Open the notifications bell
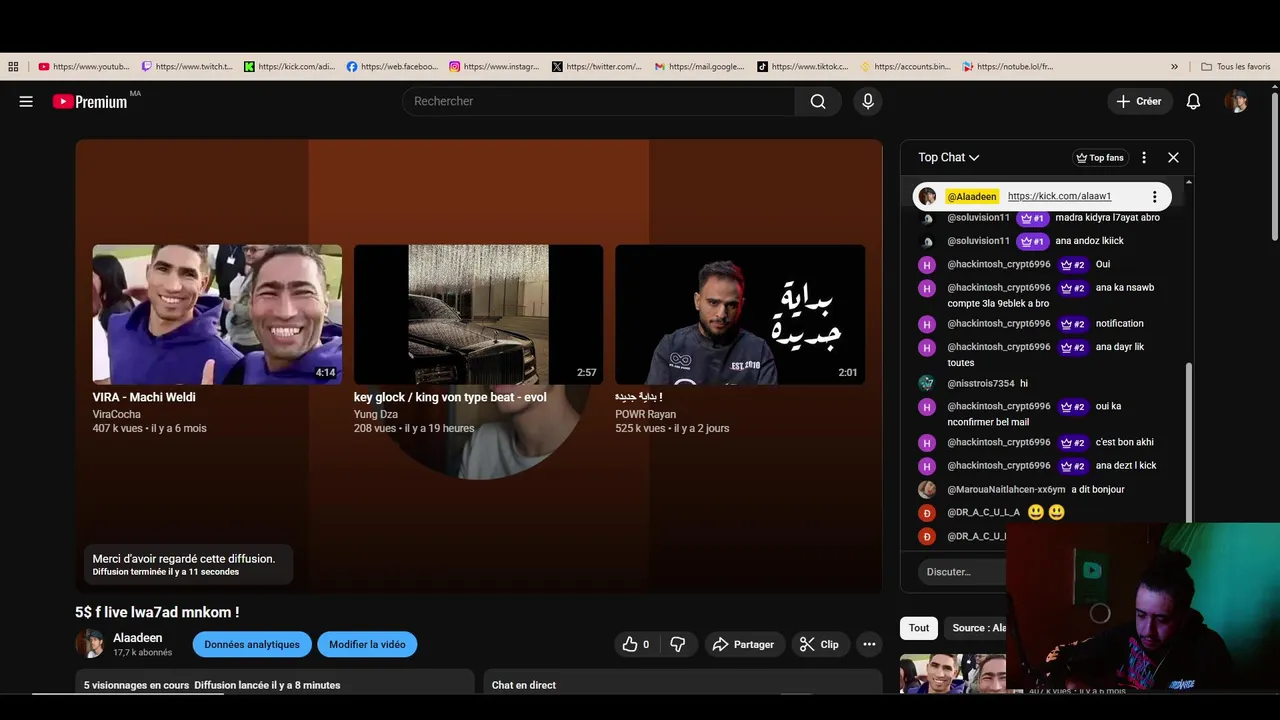Viewport: 1280px width, 720px height. tap(1193, 101)
